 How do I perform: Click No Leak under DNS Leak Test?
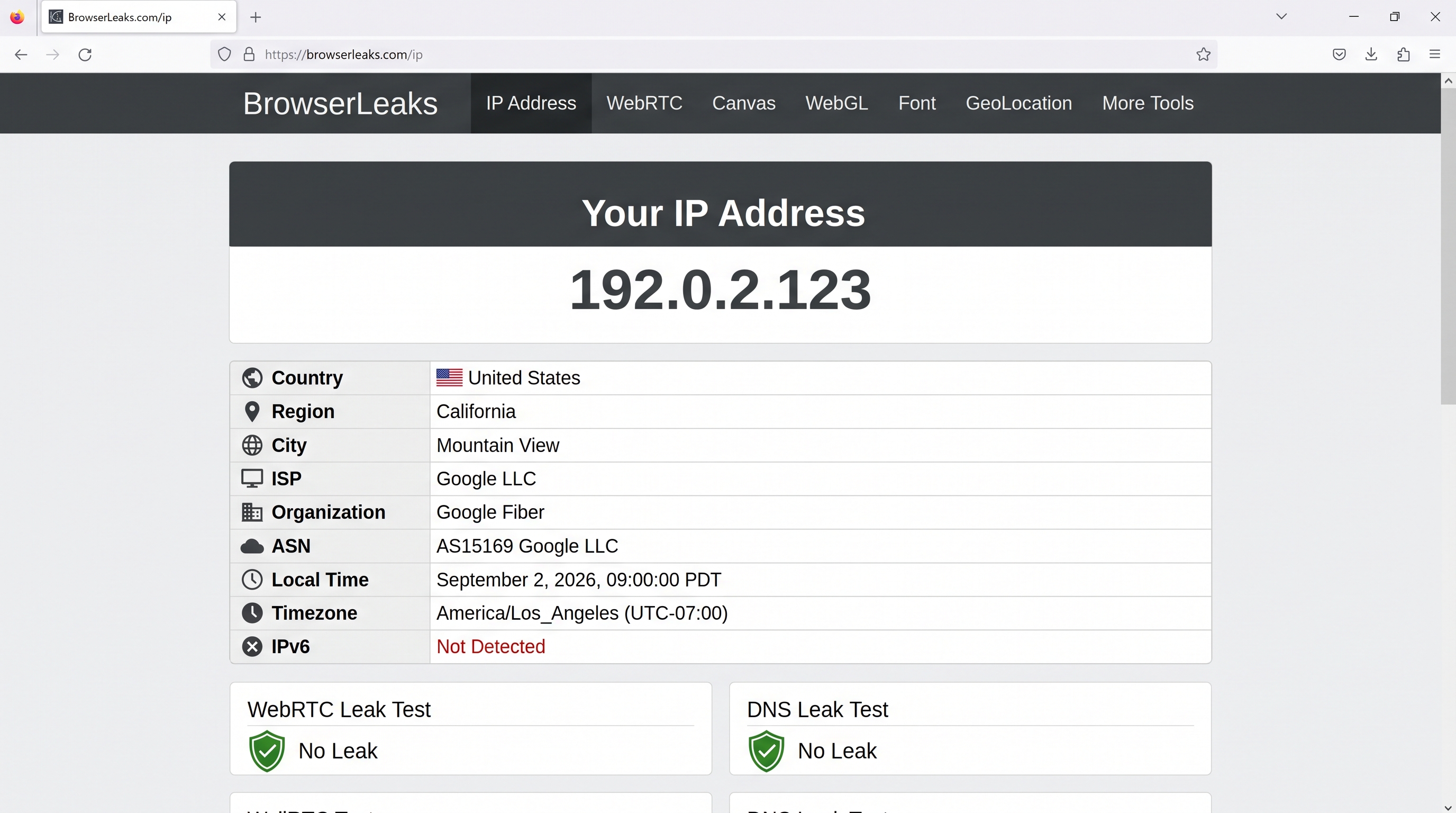(x=837, y=751)
